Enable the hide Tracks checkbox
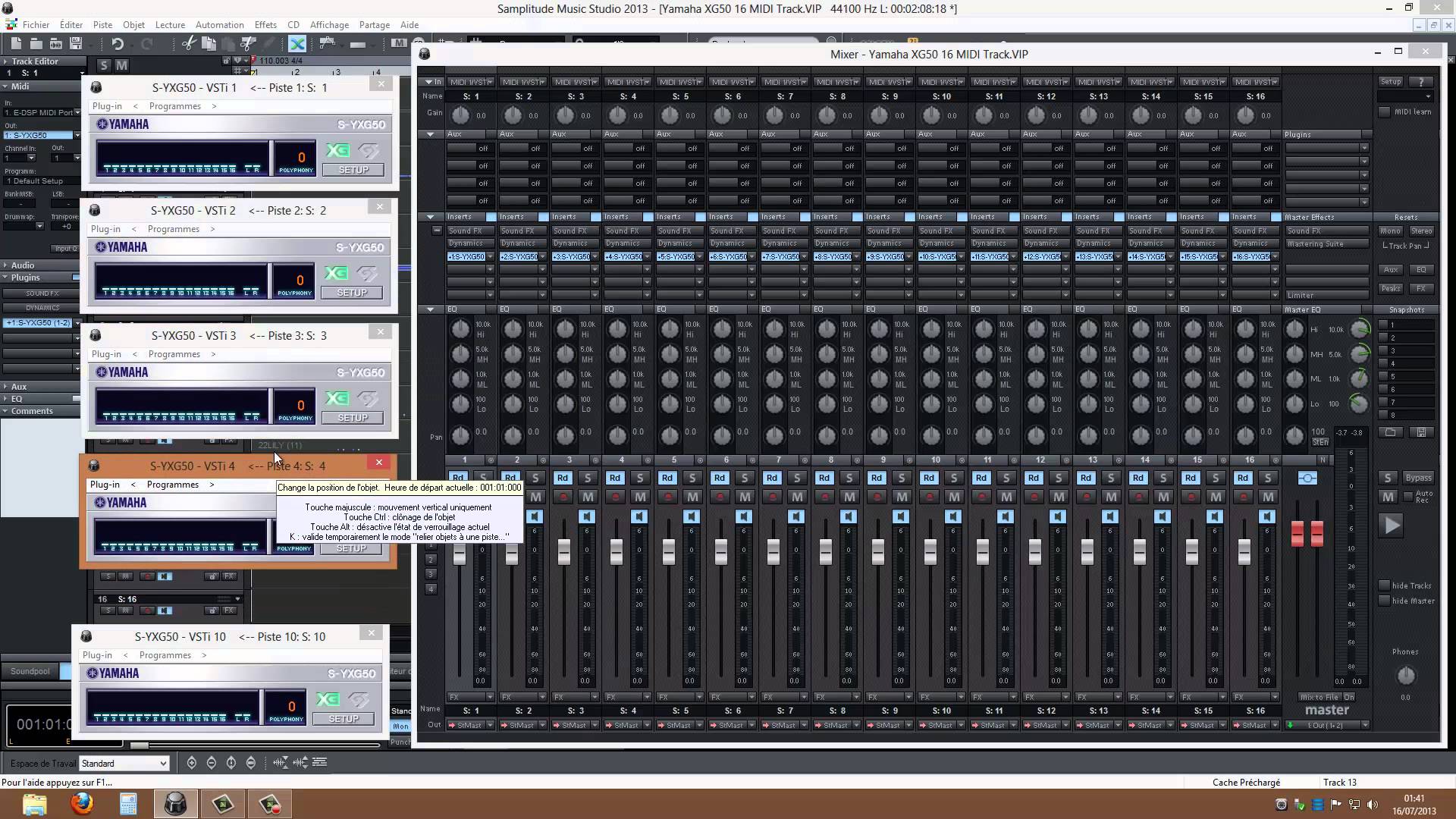Viewport: 1456px width, 819px height. [x=1385, y=585]
